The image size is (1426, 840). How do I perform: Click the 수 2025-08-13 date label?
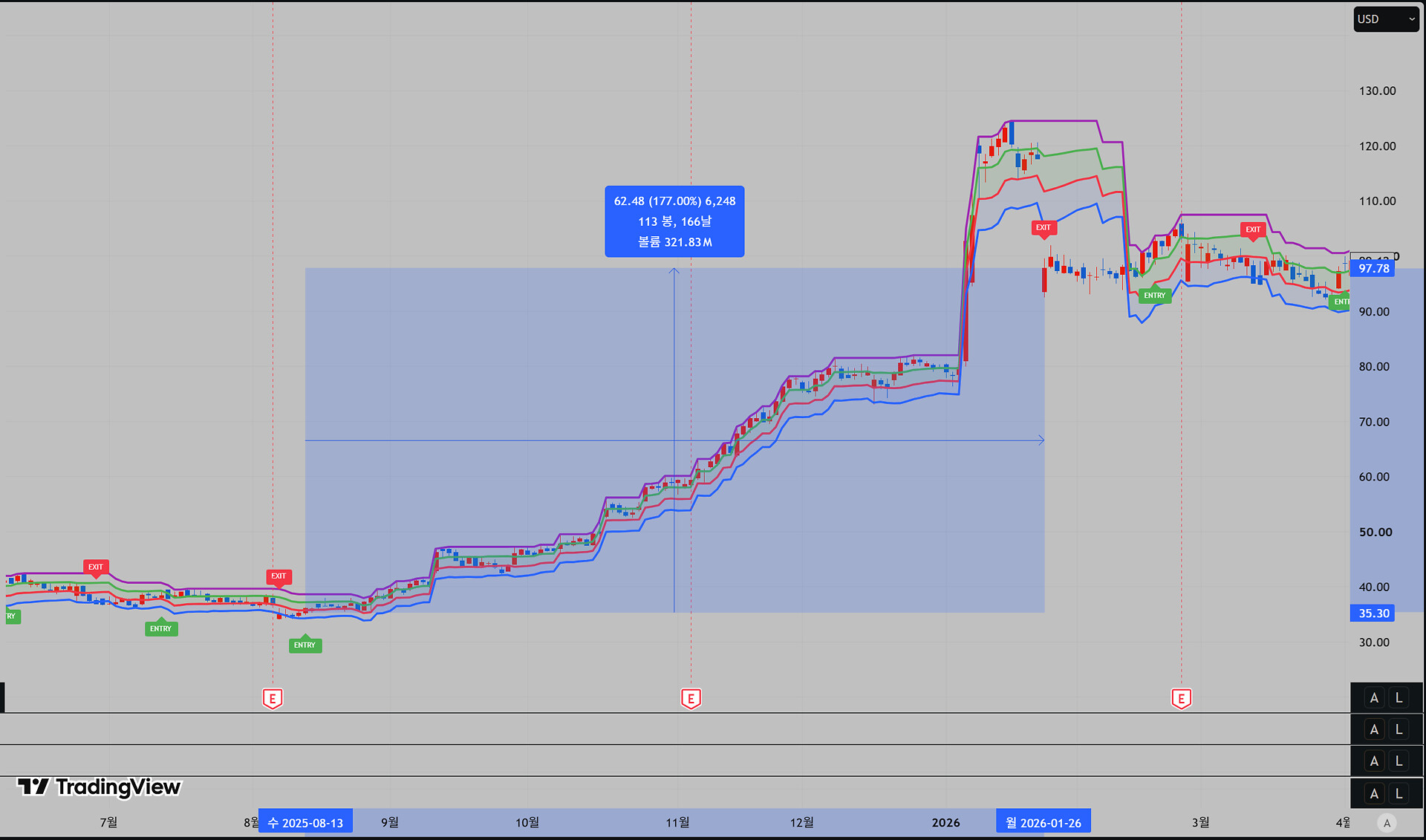click(x=305, y=823)
